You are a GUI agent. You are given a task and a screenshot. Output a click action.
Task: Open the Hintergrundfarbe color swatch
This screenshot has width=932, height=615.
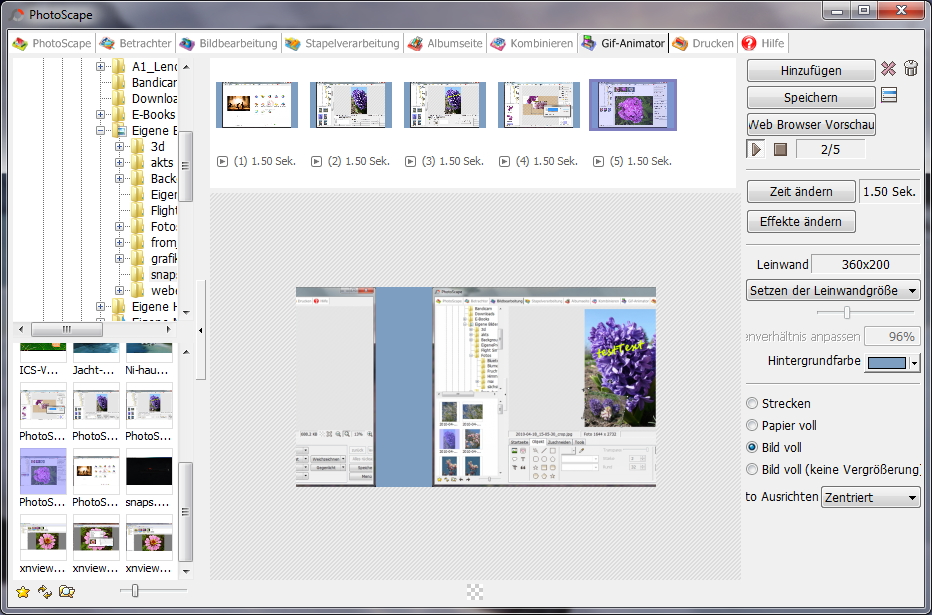(x=886, y=363)
